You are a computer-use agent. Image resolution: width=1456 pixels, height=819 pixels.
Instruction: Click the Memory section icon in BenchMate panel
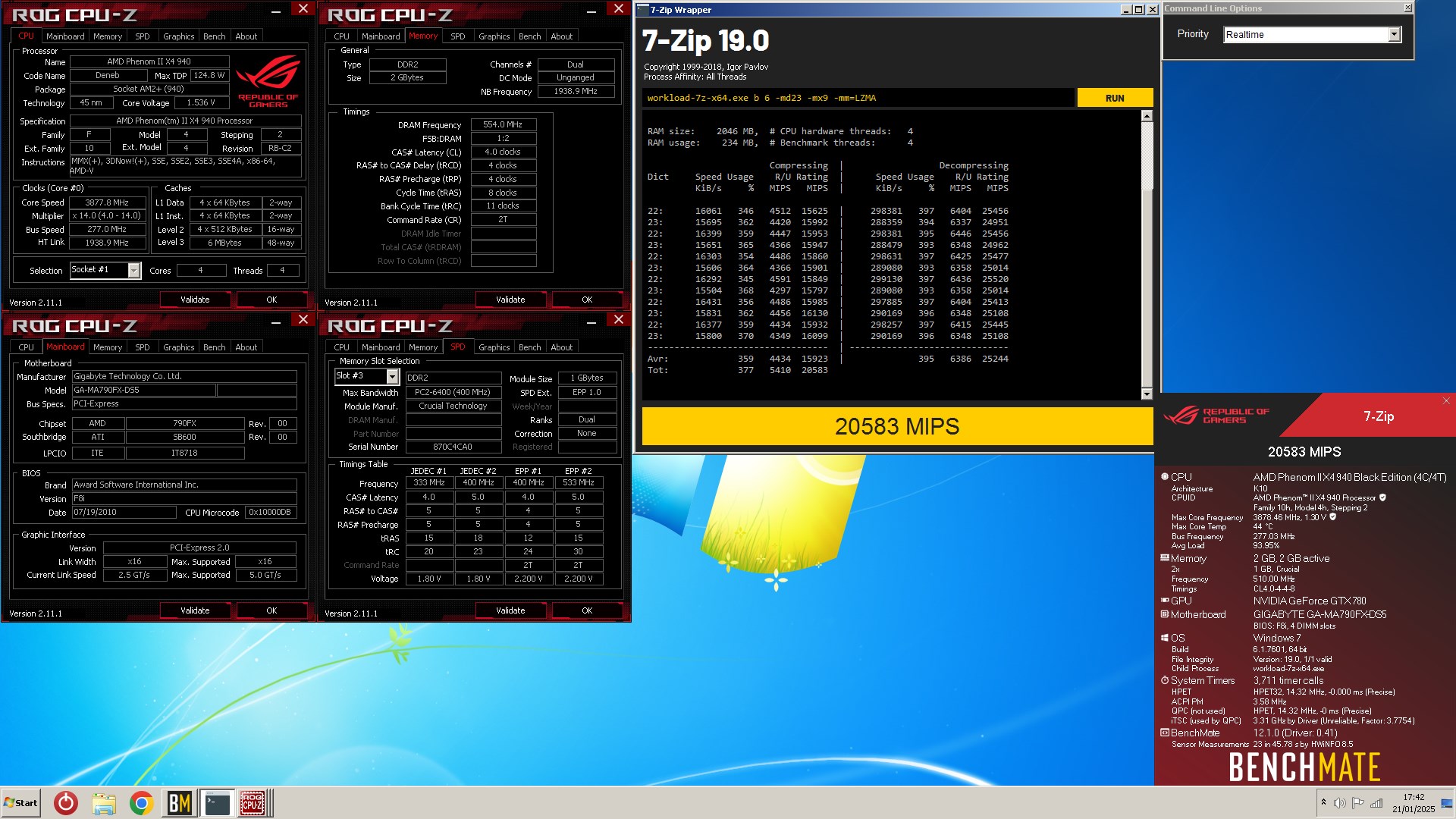[1165, 558]
